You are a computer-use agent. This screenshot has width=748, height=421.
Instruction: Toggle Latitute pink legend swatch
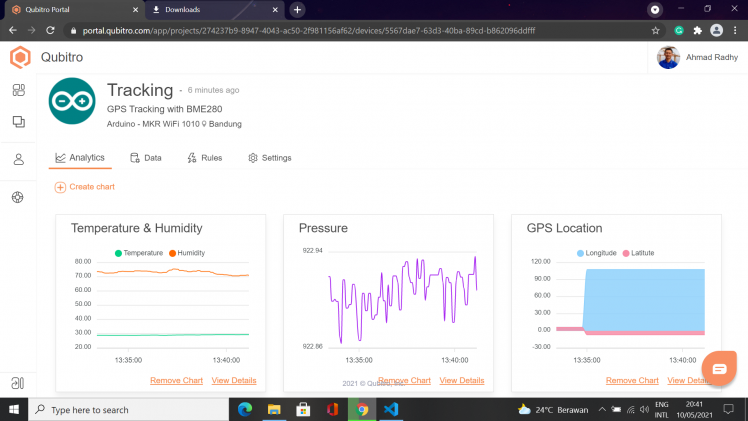pyautogui.click(x=626, y=253)
